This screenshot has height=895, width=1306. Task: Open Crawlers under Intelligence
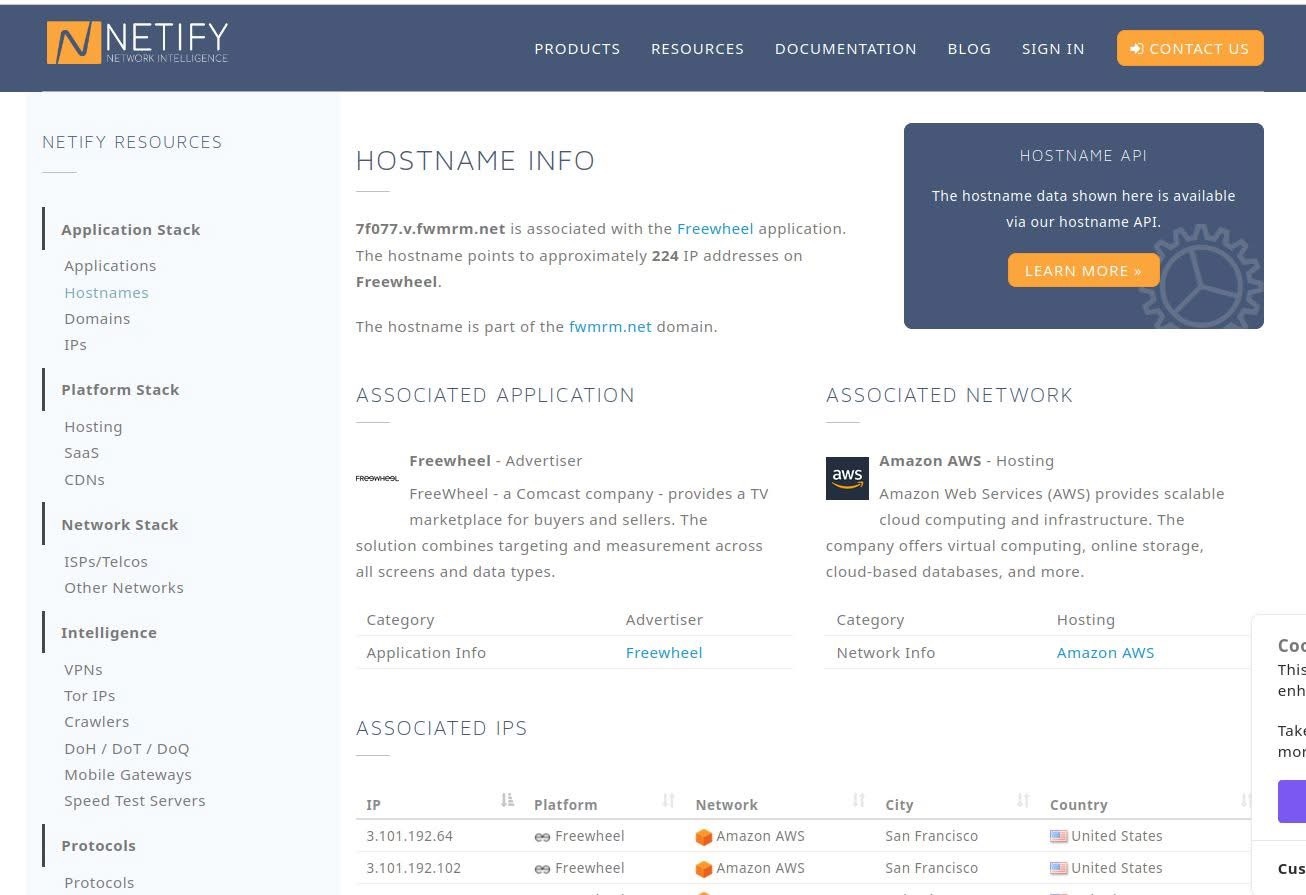point(96,722)
